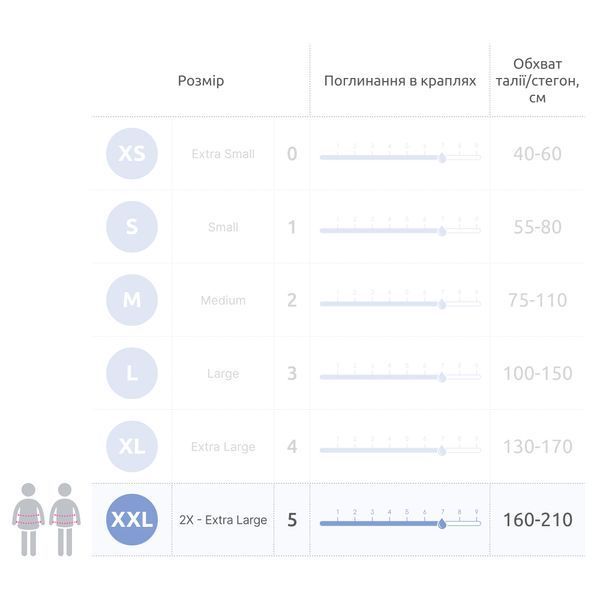The height and width of the screenshot is (600, 600).
Task: Click the Medium size label
Action: click(223, 300)
